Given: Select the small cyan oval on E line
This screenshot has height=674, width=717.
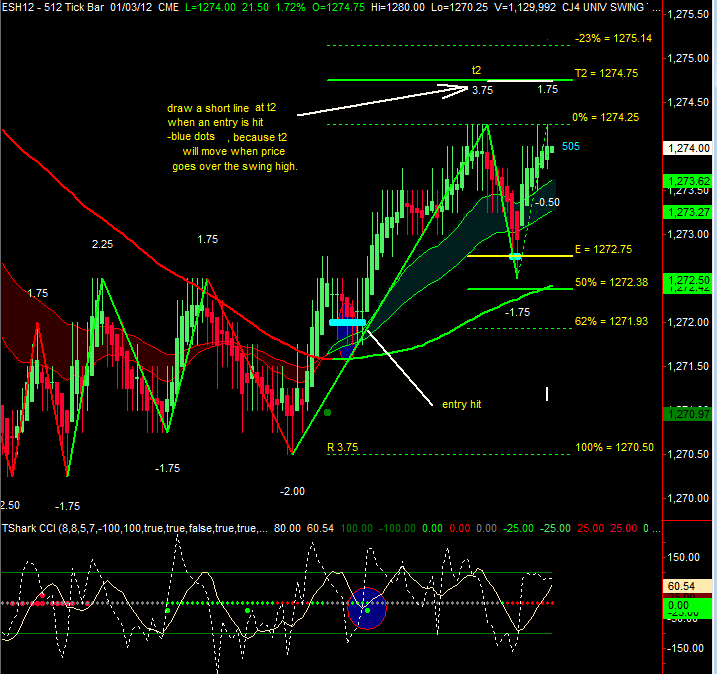Looking at the screenshot, I should (x=516, y=257).
